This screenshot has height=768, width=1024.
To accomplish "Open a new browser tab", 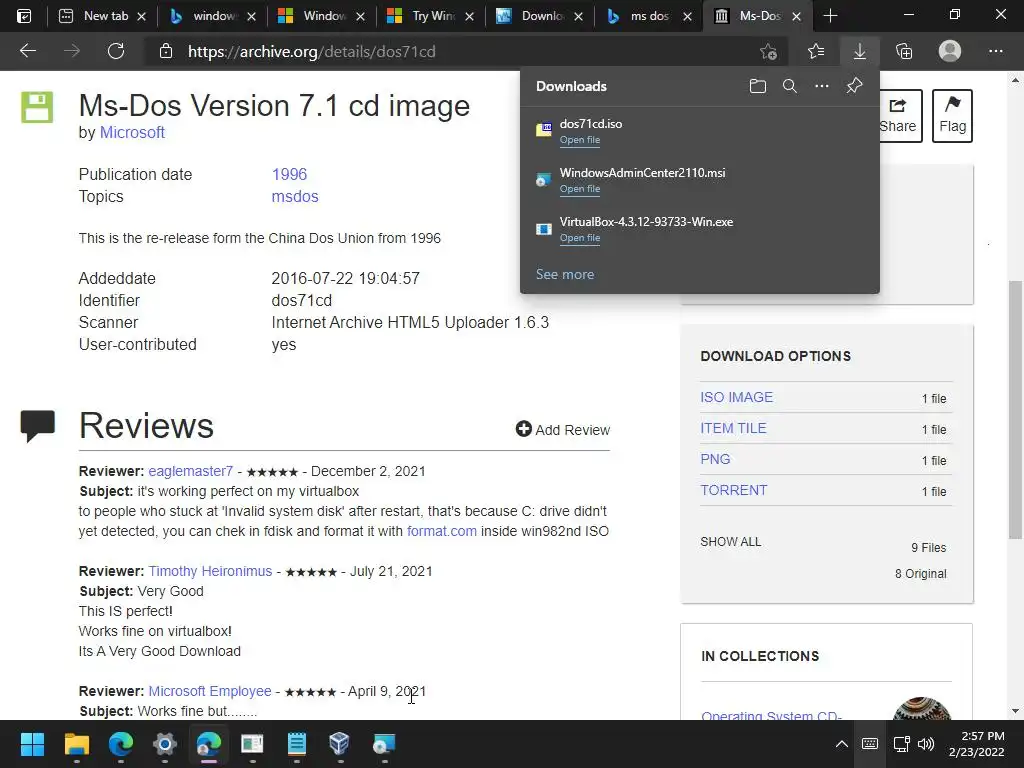I will [830, 16].
